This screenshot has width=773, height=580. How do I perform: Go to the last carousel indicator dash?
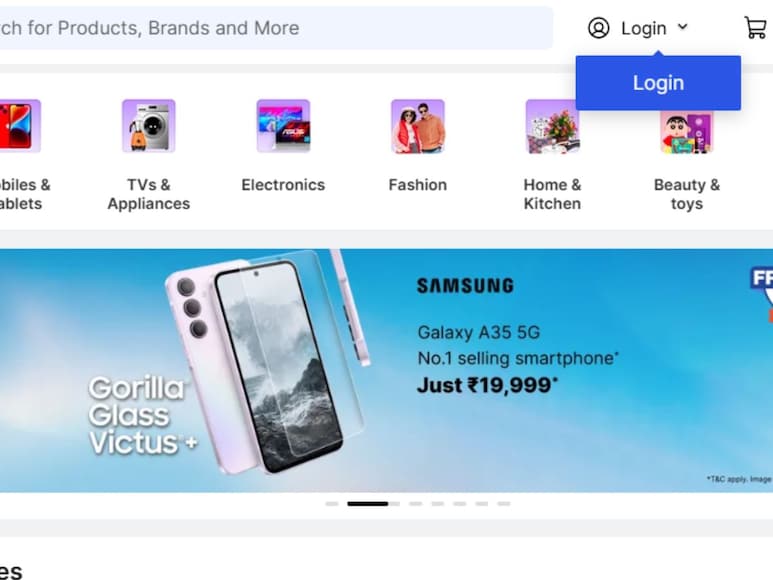click(x=504, y=504)
